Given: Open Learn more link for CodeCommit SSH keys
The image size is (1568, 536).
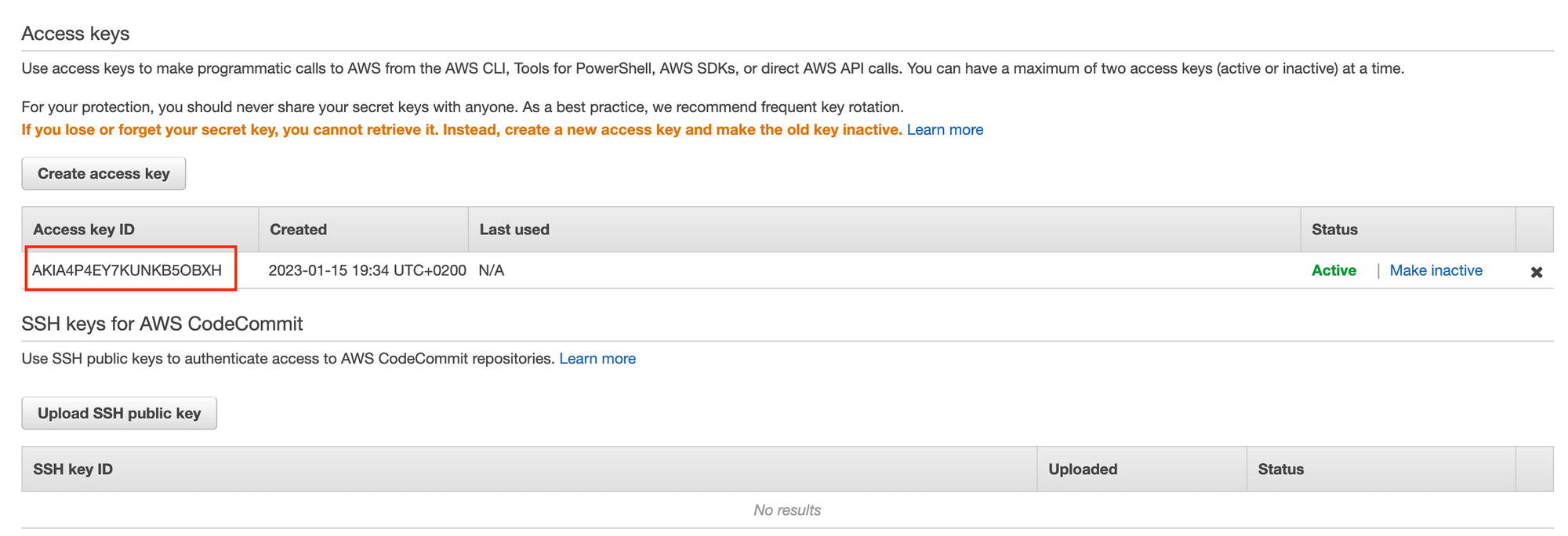Looking at the screenshot, I should tap(597, 358).
